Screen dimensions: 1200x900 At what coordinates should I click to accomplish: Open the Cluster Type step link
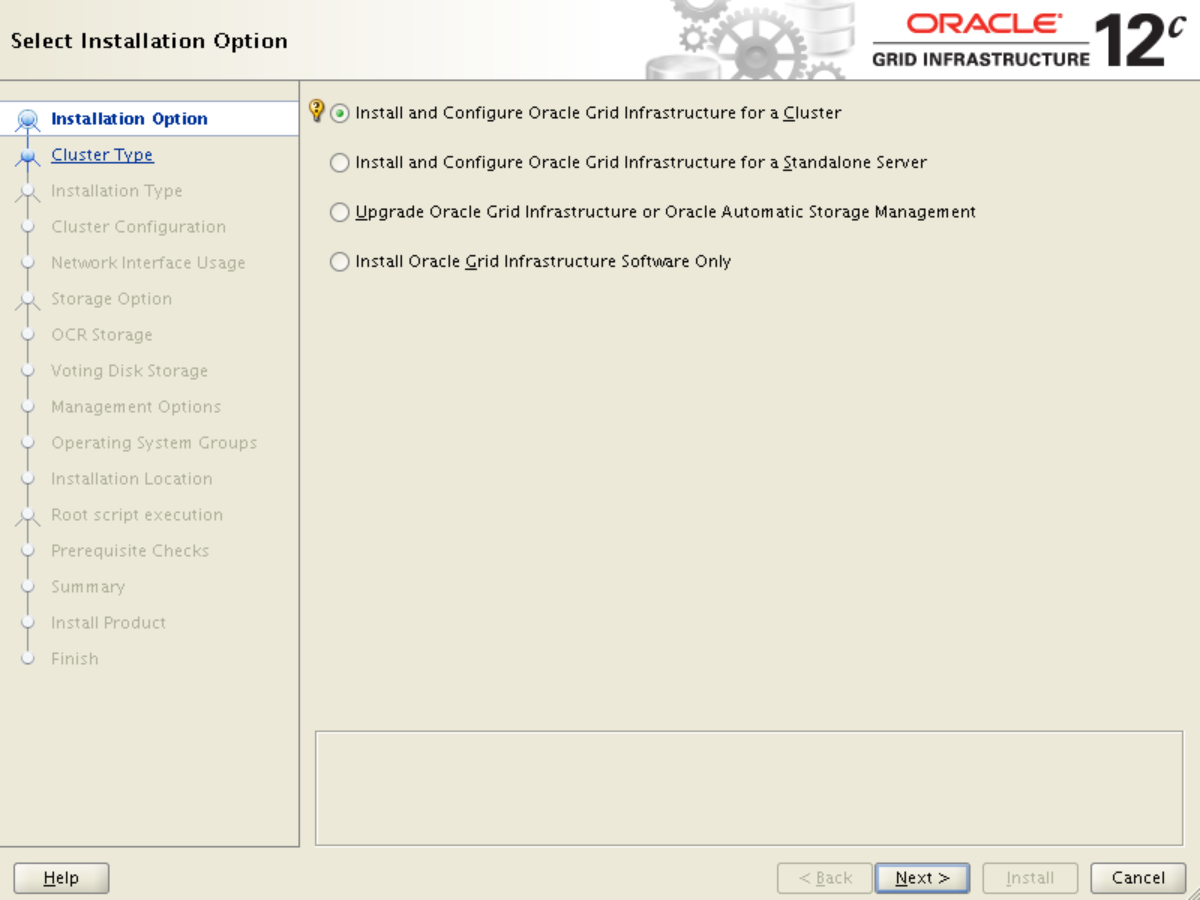tap(102, 155)
